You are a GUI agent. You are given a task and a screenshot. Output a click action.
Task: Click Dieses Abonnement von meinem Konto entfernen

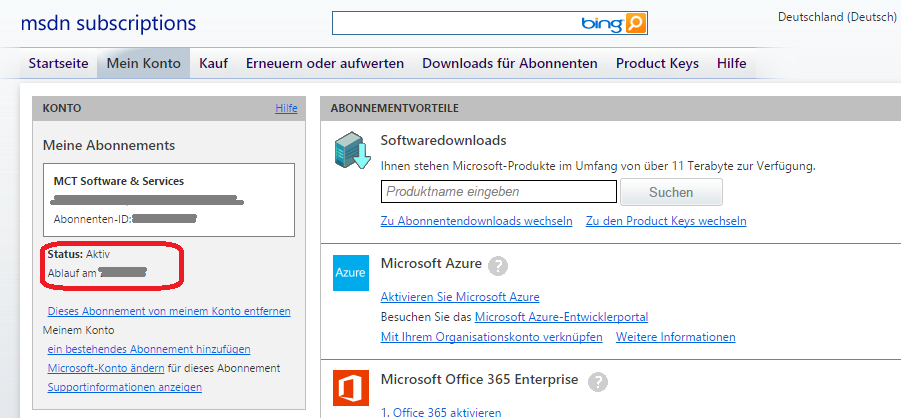point(169,311)
